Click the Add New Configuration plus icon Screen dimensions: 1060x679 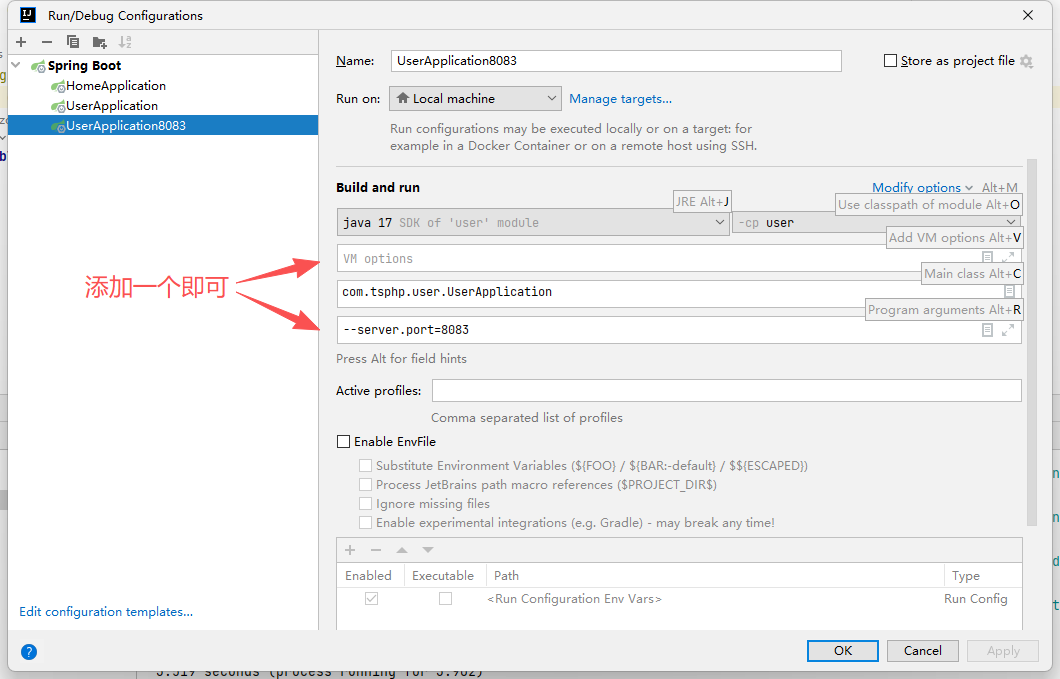click(21, 42)
